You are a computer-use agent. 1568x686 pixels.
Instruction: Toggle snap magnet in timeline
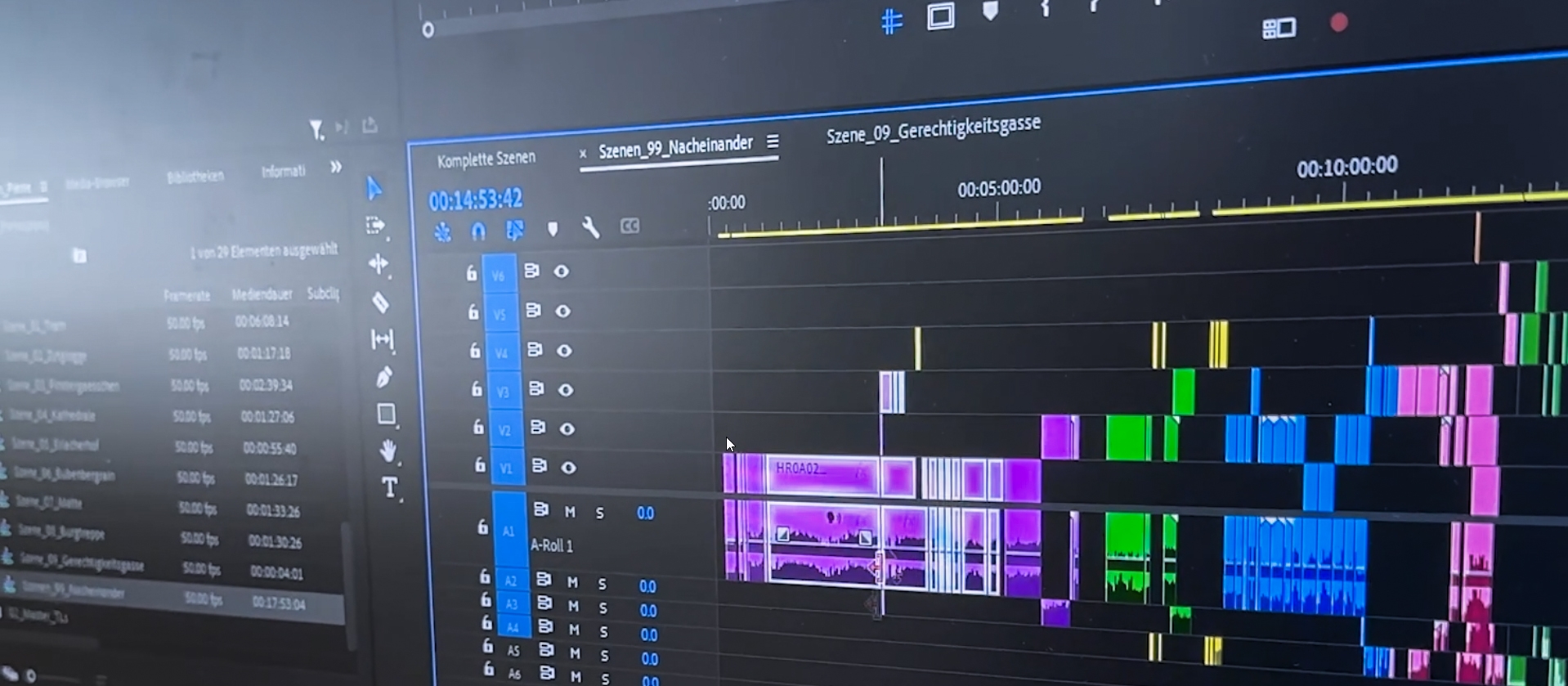pos(478,231)
